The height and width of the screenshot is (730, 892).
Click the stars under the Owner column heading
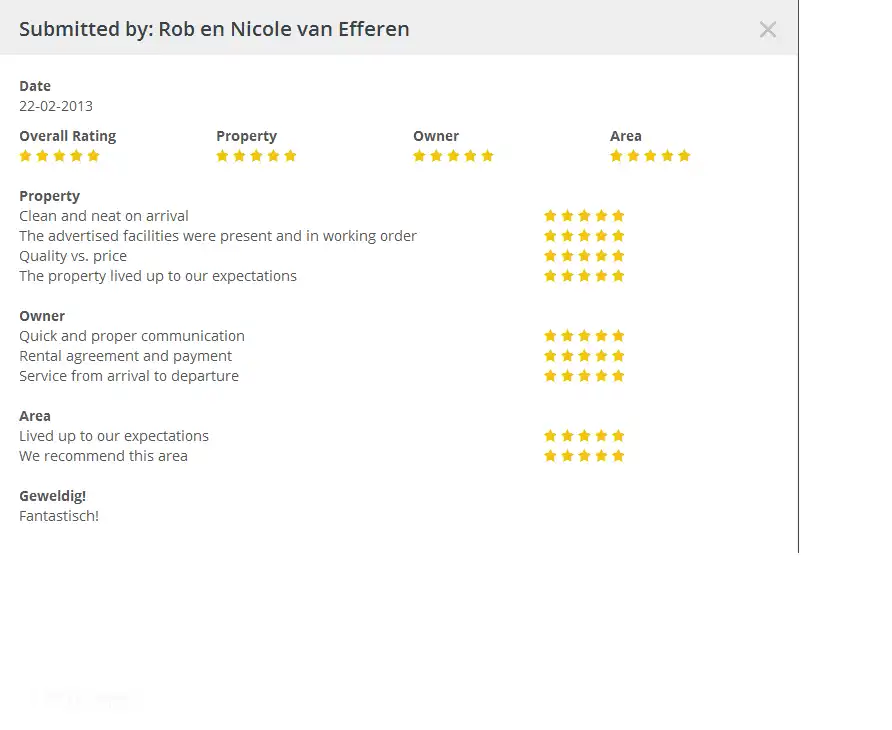(x=453, y=156)
